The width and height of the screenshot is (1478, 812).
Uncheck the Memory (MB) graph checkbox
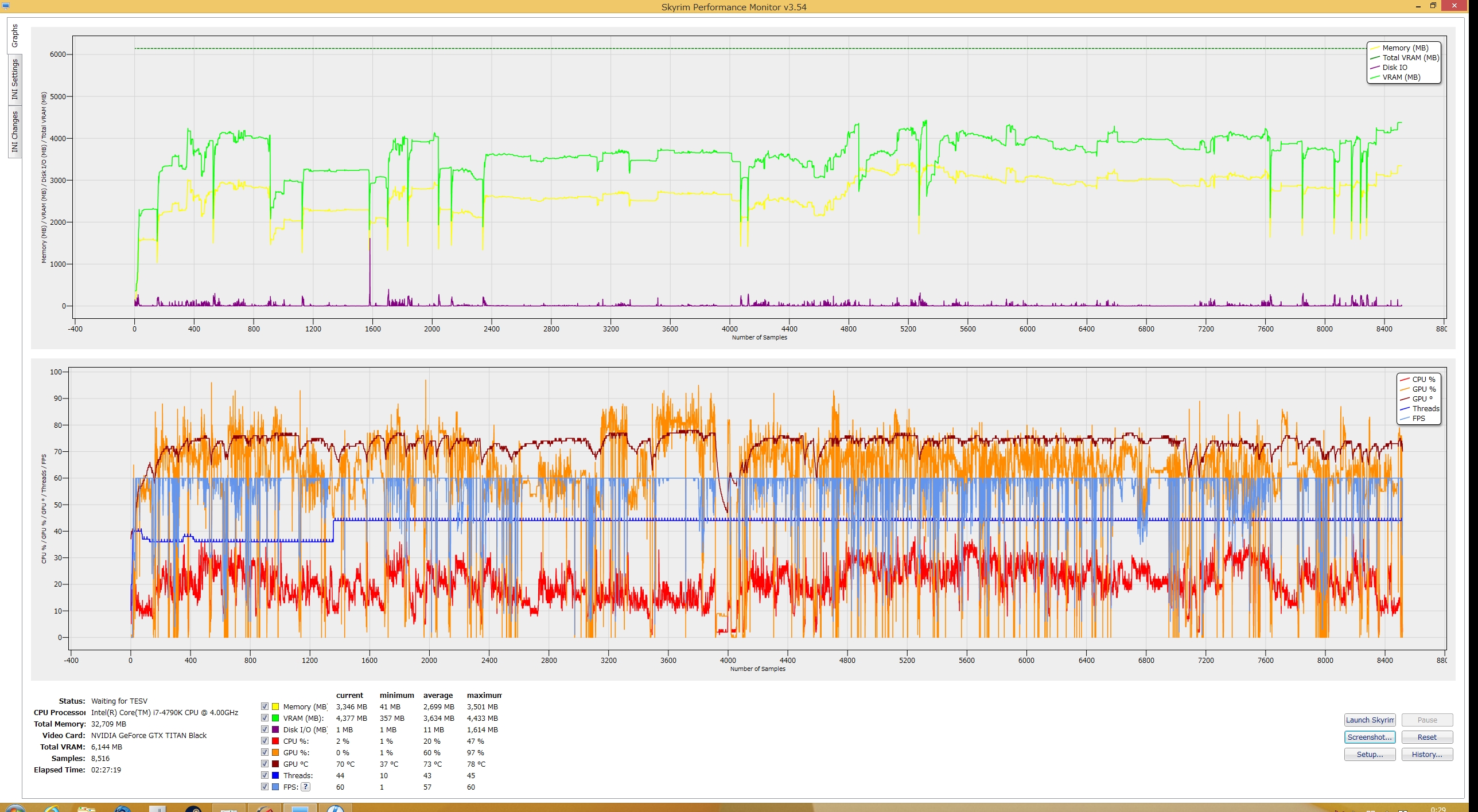pyautogui.click(x=265, y=706)
